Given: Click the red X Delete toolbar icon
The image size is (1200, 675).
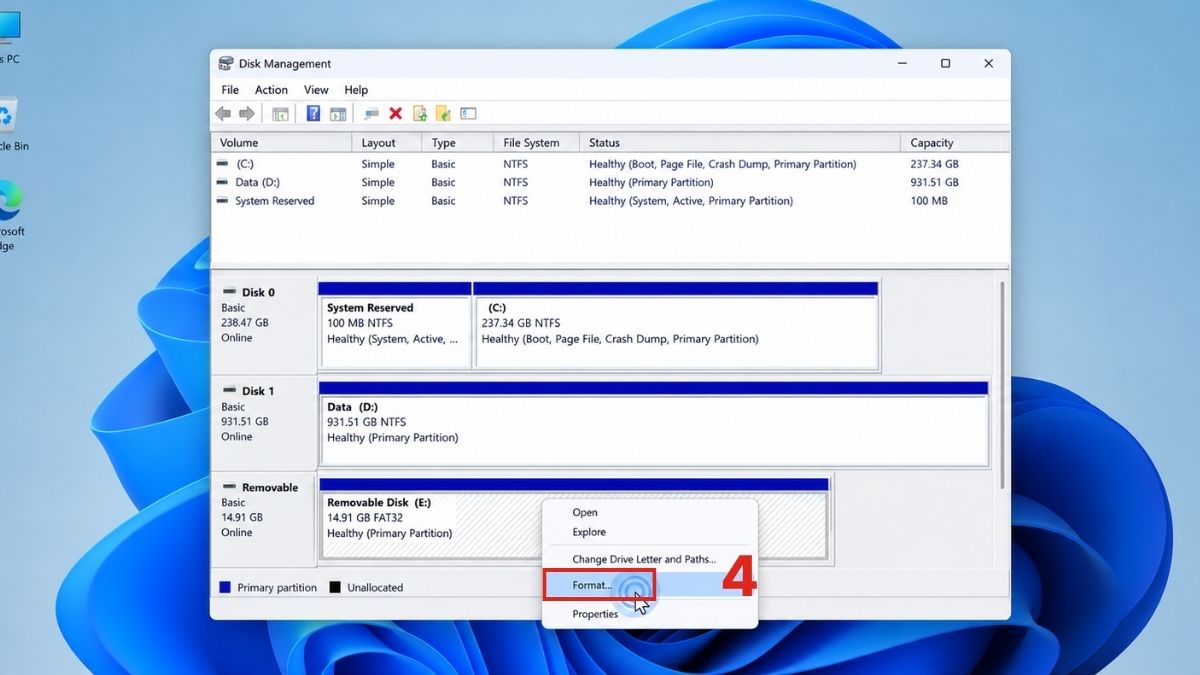Looking at the screenshot, I should [x=395, y=114].
